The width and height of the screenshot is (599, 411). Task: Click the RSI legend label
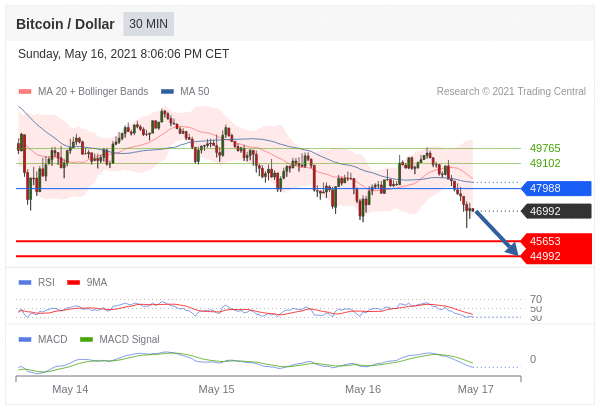pyautogui.click(x=46, y=282)
